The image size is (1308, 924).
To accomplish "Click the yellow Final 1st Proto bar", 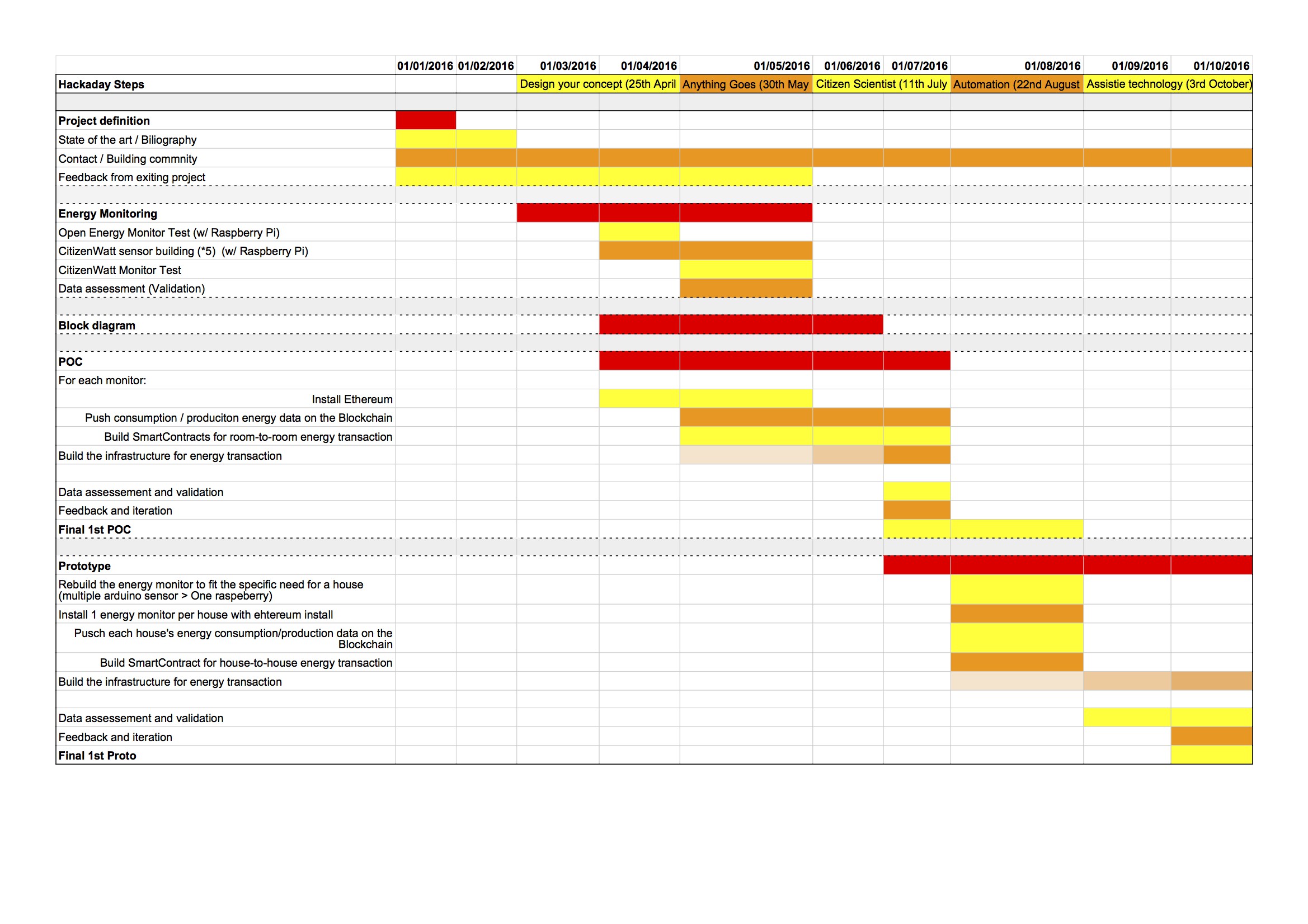I will [1212, 755].
